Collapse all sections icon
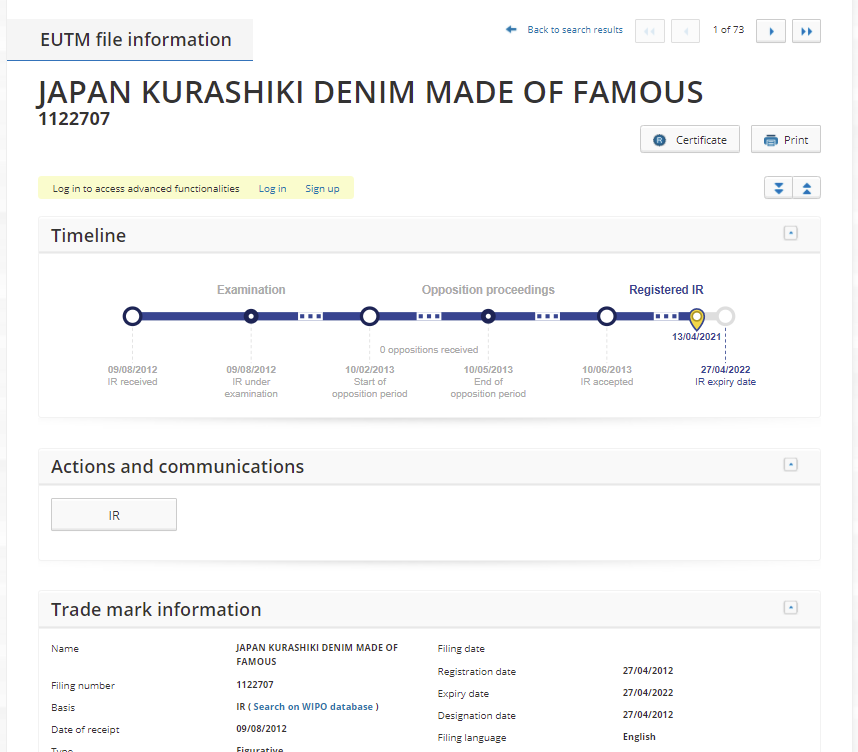 [807, 188]
